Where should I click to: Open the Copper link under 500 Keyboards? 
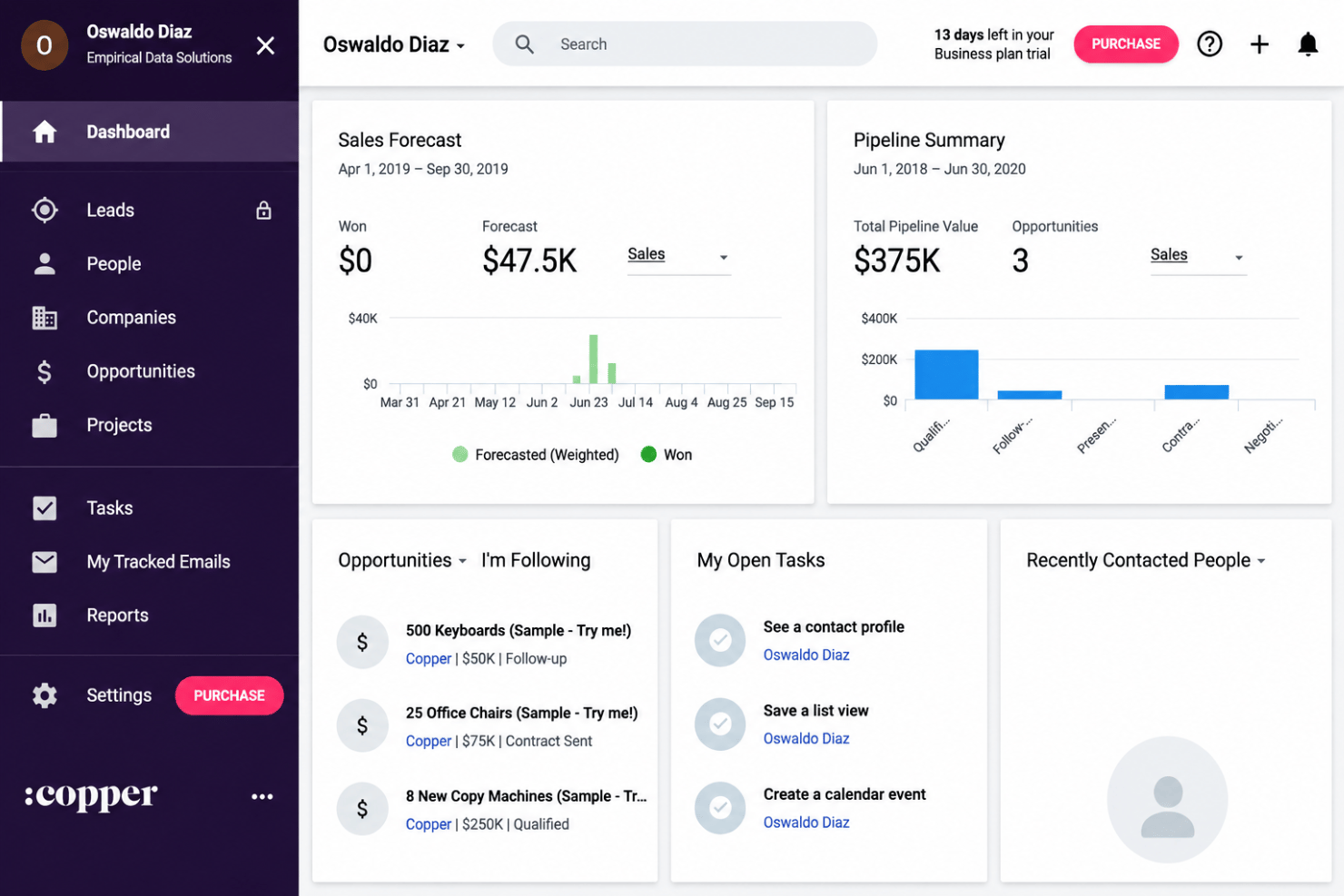tap(429, 659)
